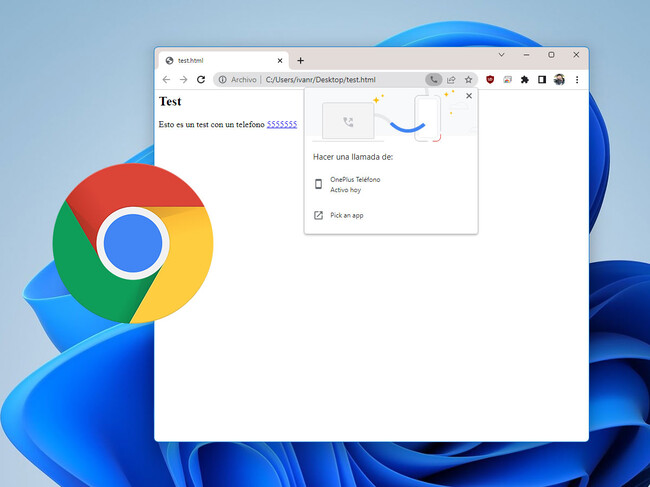Reload the page with the refresh icon

pyautogui.click(x=201, y=80)
